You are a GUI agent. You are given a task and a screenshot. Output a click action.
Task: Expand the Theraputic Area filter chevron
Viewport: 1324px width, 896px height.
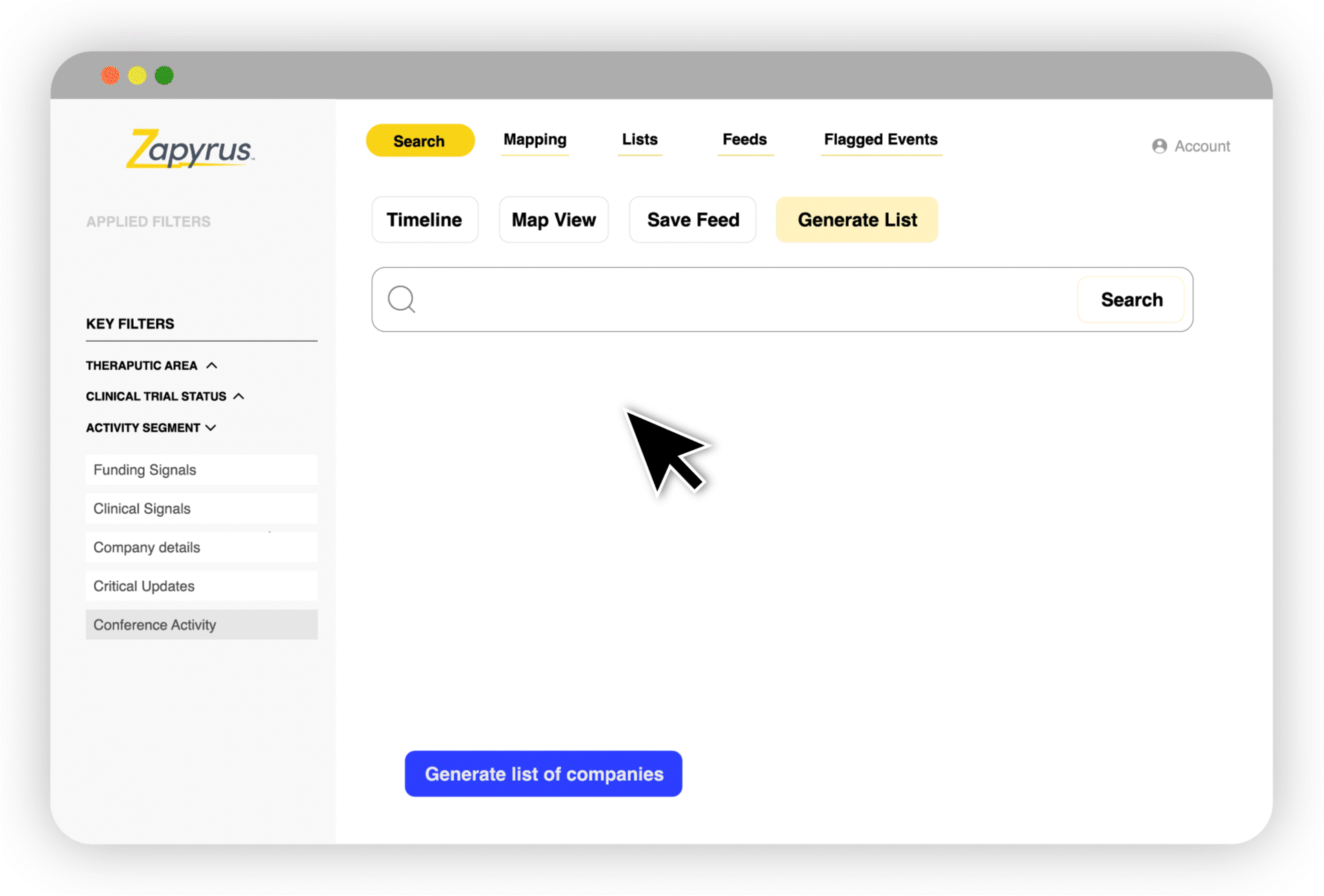(212, 365)
